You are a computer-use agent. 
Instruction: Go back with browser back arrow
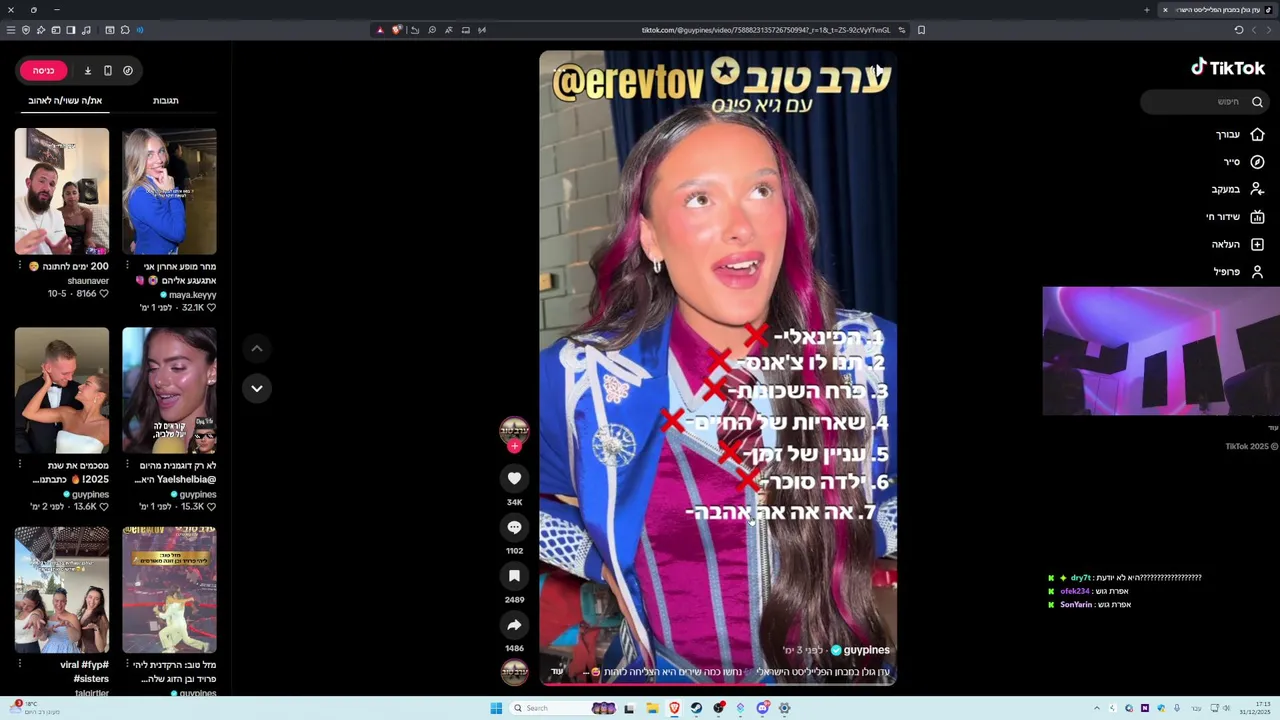[x=1268, y=30]
